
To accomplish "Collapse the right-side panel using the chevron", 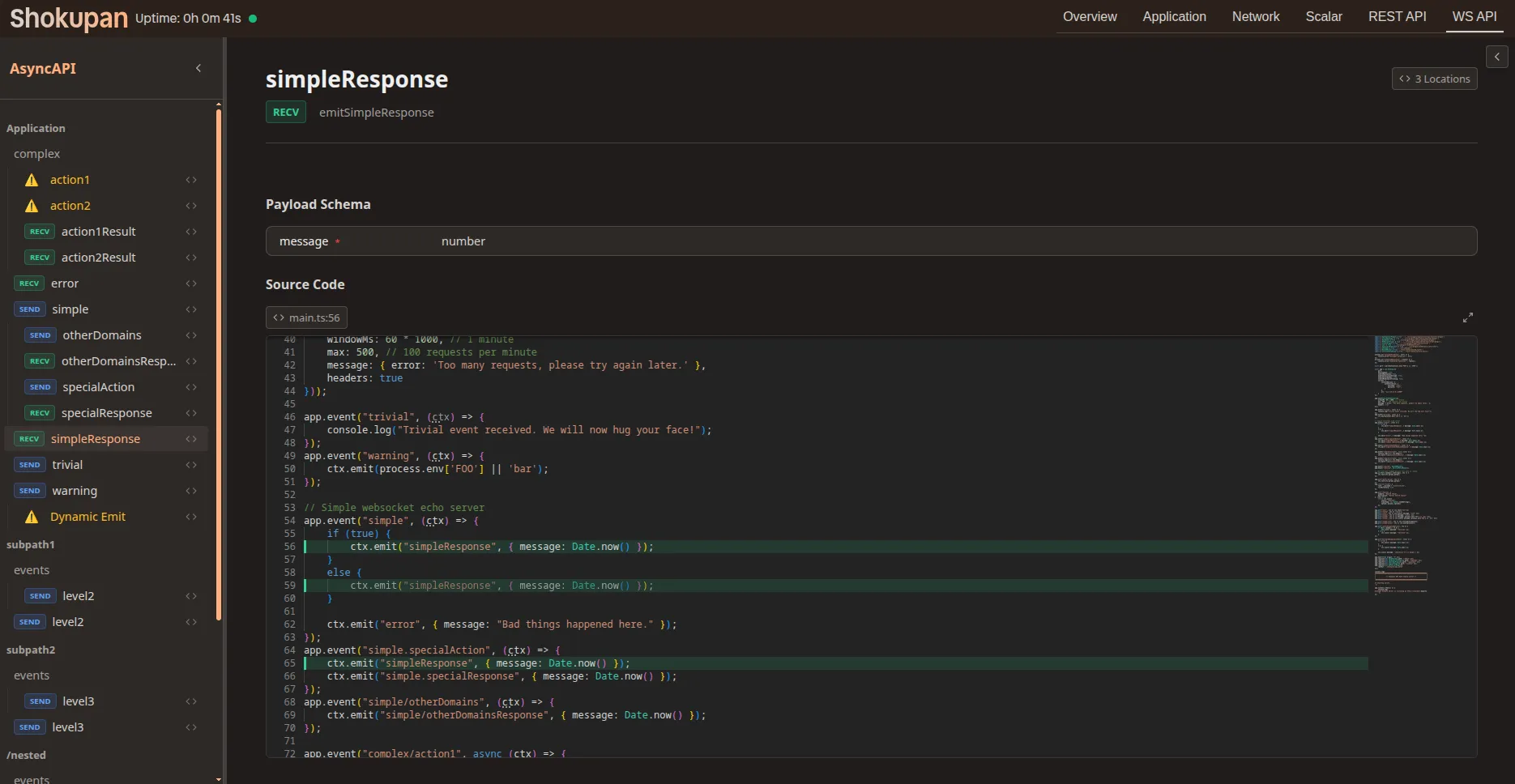I will [1496, 56].
